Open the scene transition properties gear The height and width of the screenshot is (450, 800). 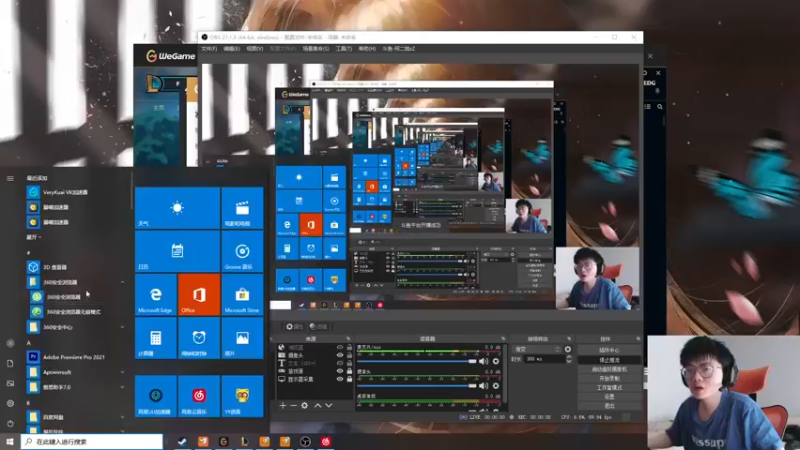[x=568, y=349]
